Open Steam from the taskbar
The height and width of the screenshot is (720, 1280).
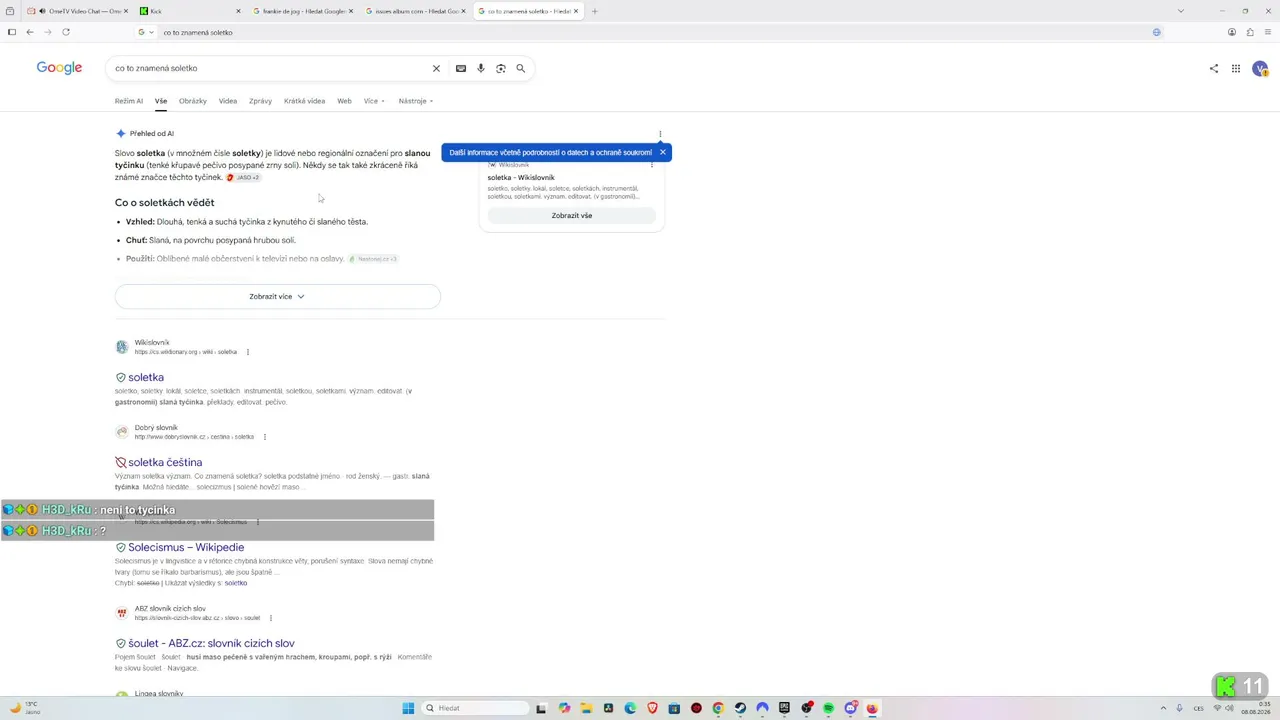pyautogui.click(x=740, y=708)
